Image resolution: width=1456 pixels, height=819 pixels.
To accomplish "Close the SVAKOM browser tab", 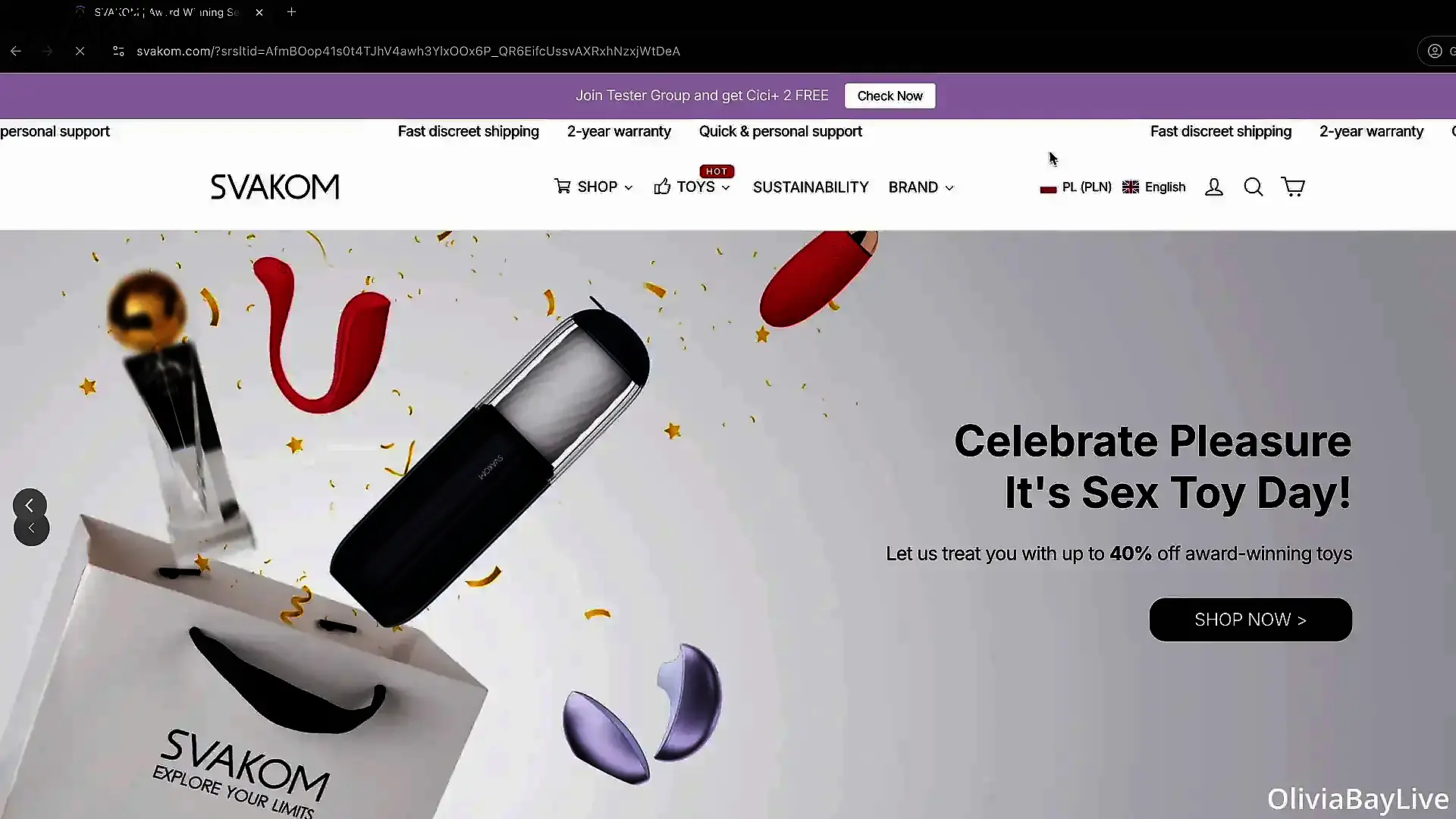I will tap(259, 12).
